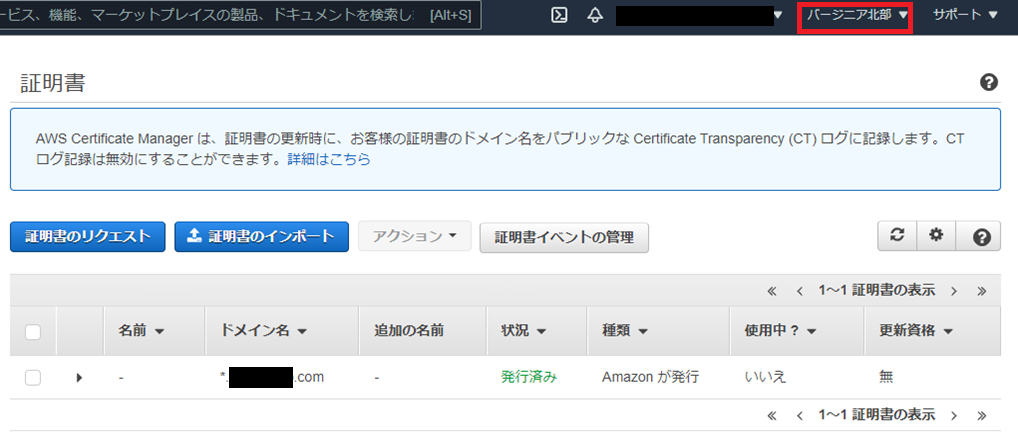Sort by 使用中？ column
Screen dimensions: 1018x441
[x=780, y=331]
